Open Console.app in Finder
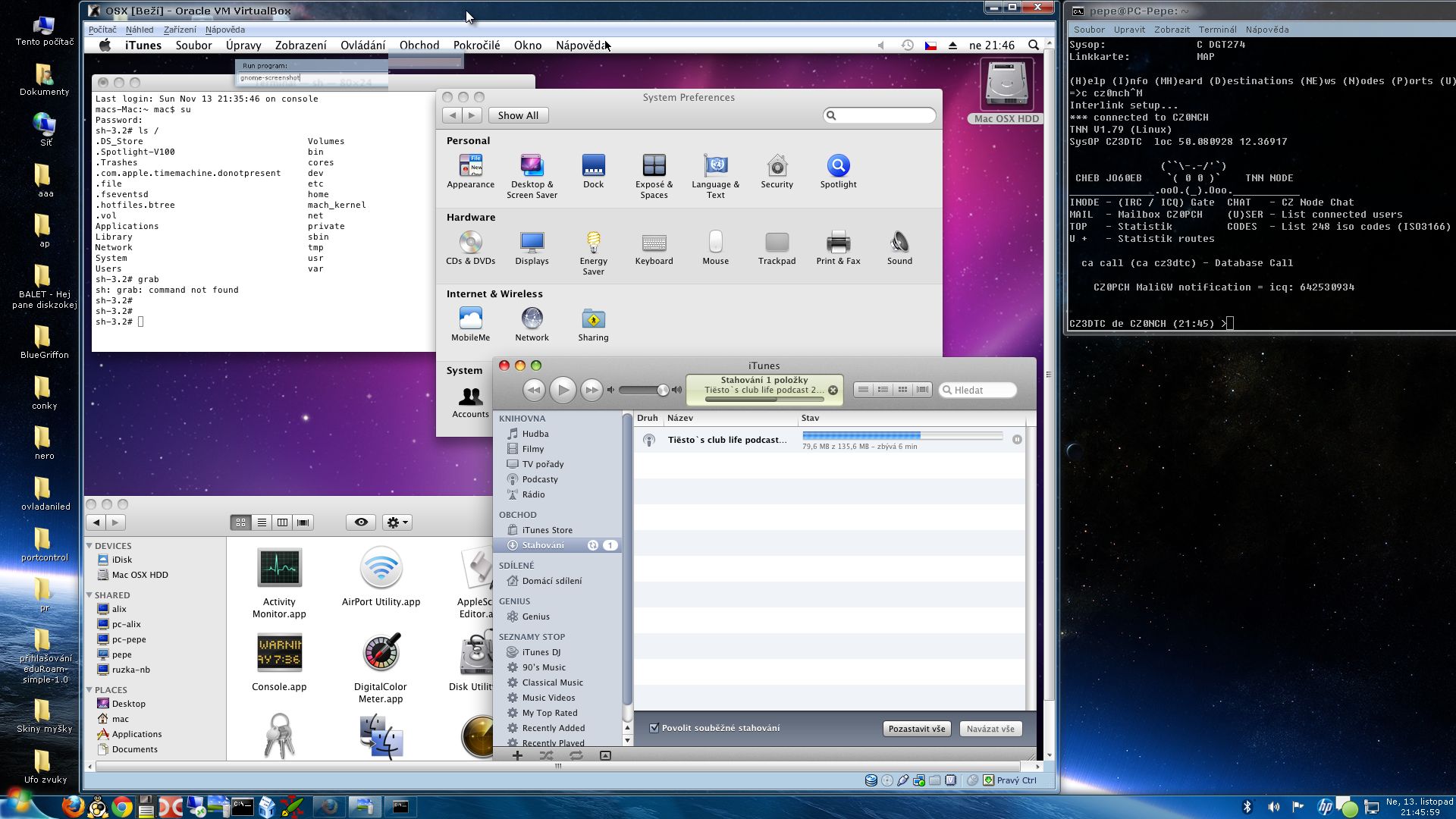The height and width of the screenshot is (819, 1456). [x=279, y=662]
